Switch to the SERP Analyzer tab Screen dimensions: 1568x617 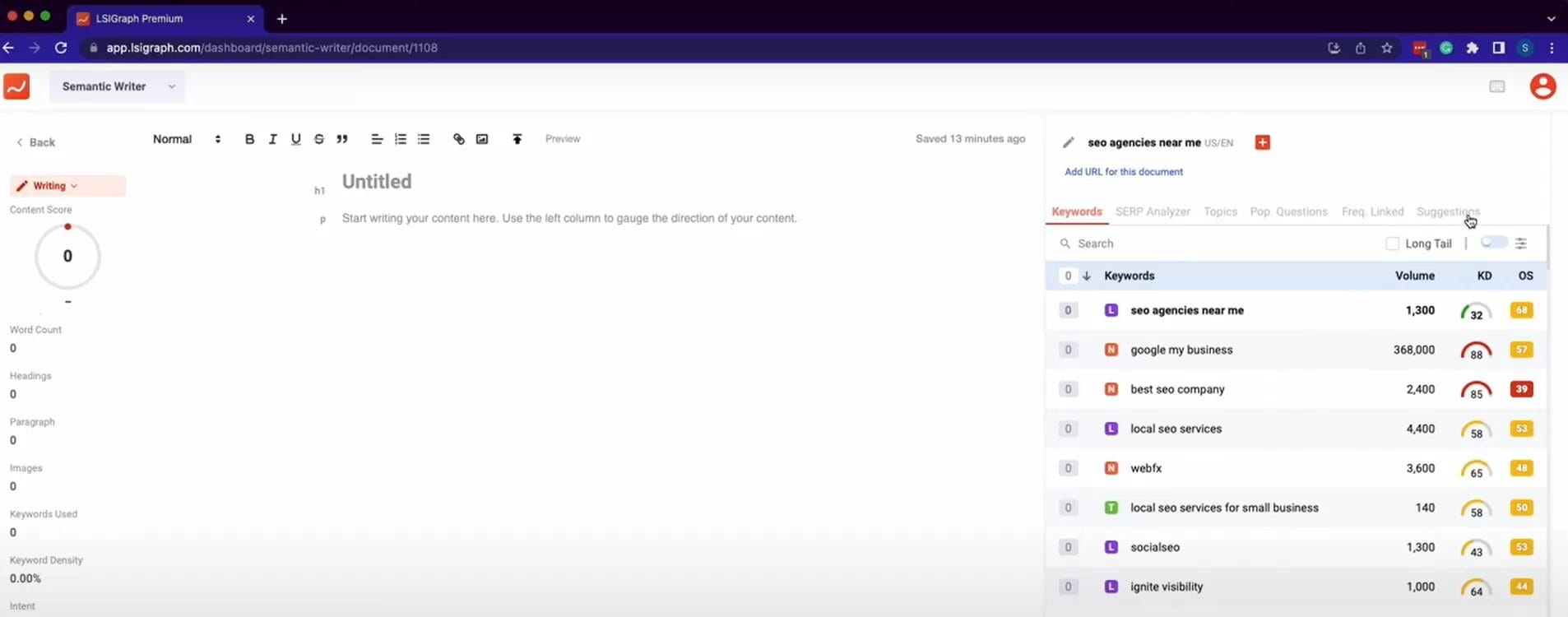point(1153,211)
